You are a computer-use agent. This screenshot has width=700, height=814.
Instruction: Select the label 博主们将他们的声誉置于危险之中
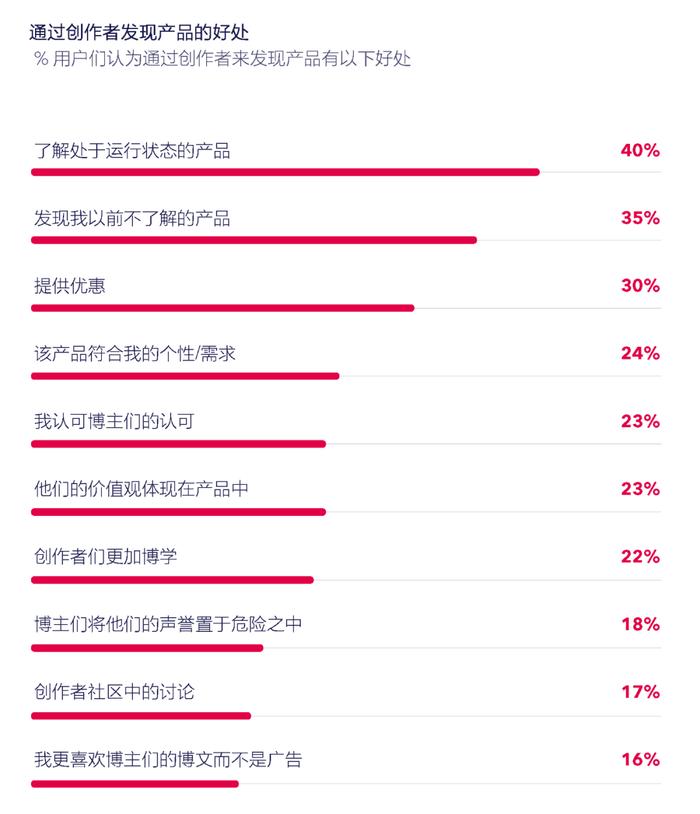pos(168,624)
